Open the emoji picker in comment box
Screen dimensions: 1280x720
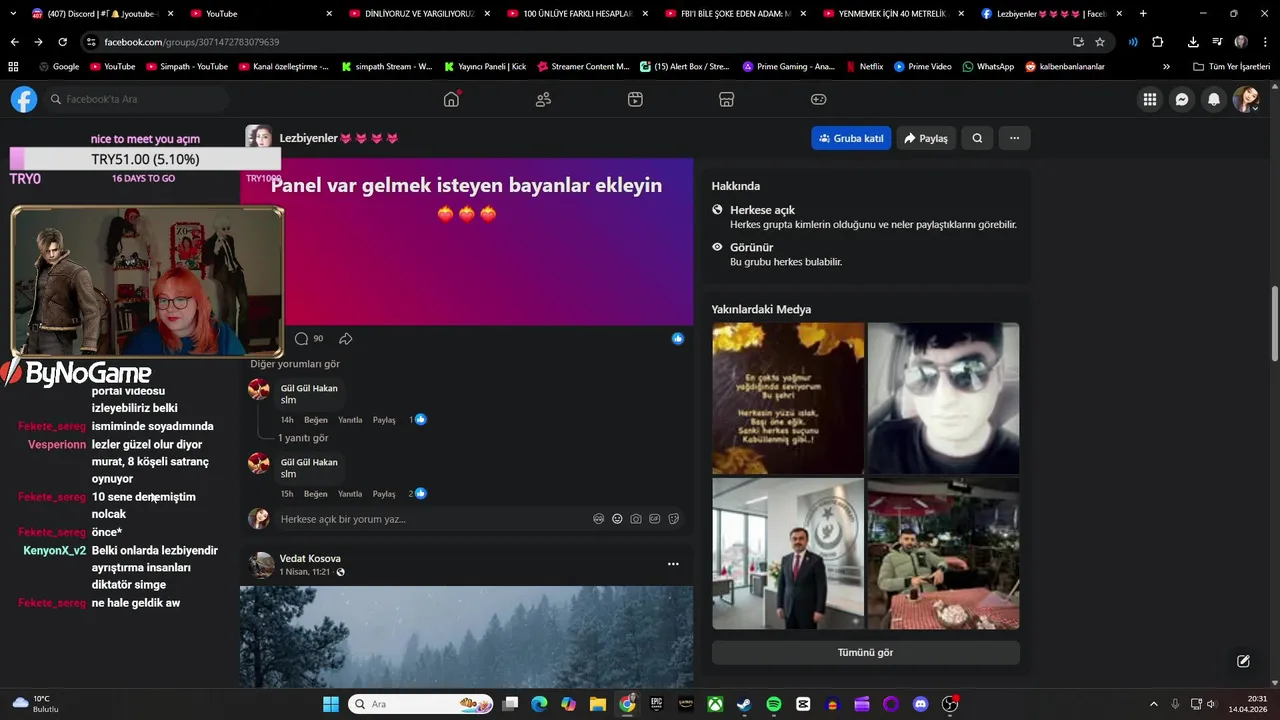coord(617,519)
